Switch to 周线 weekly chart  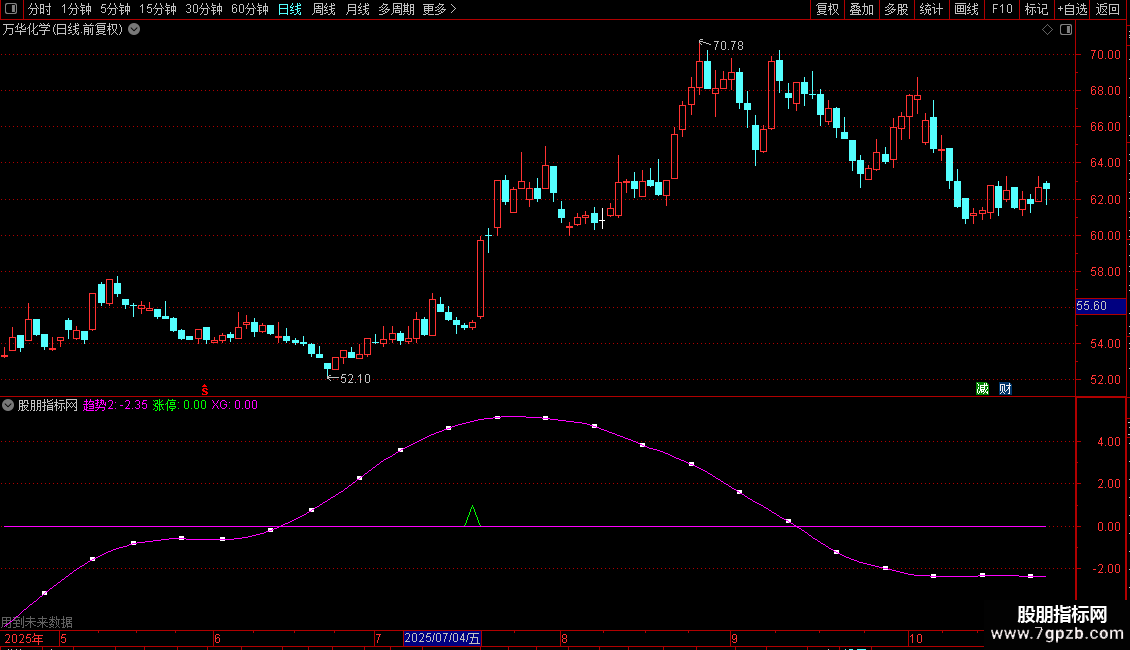pos(324,9)
